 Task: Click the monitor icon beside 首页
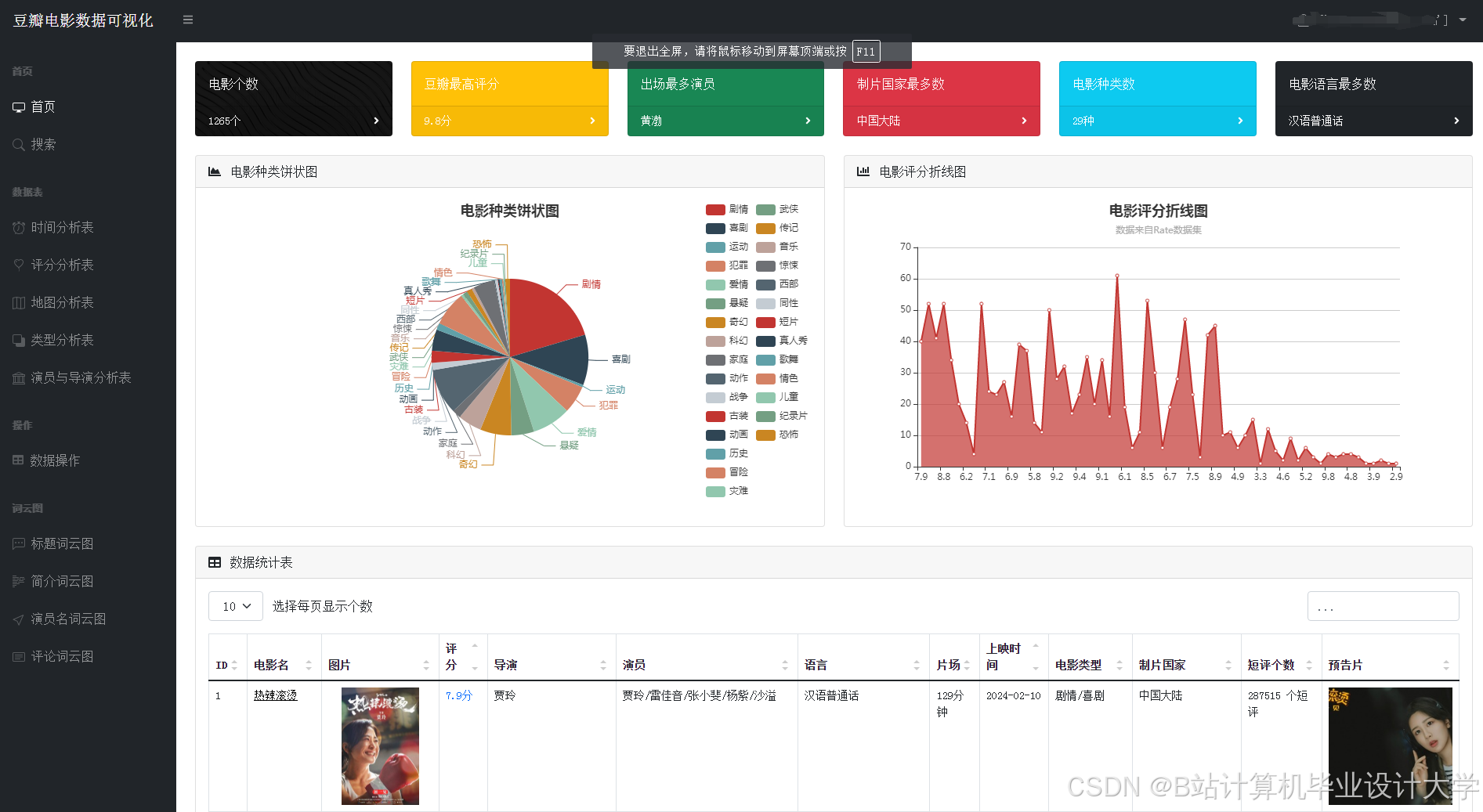[x=19, y=107]
